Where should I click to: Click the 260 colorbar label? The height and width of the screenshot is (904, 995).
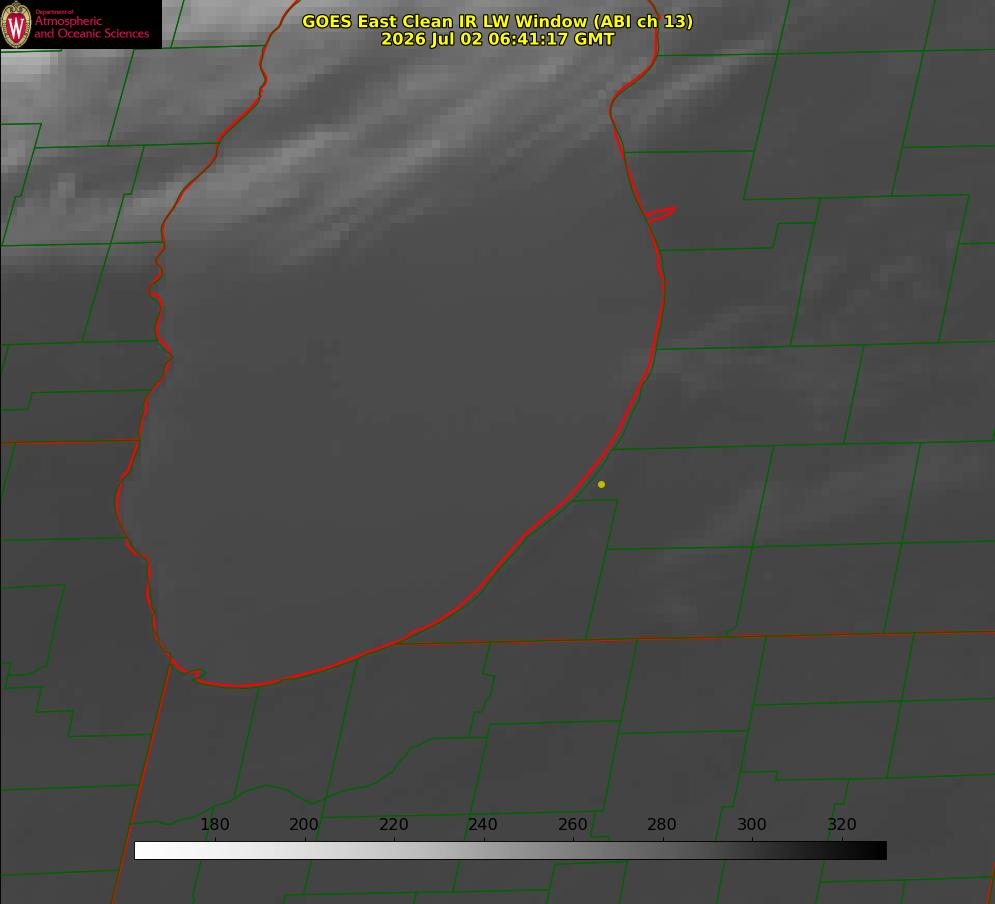572,824
